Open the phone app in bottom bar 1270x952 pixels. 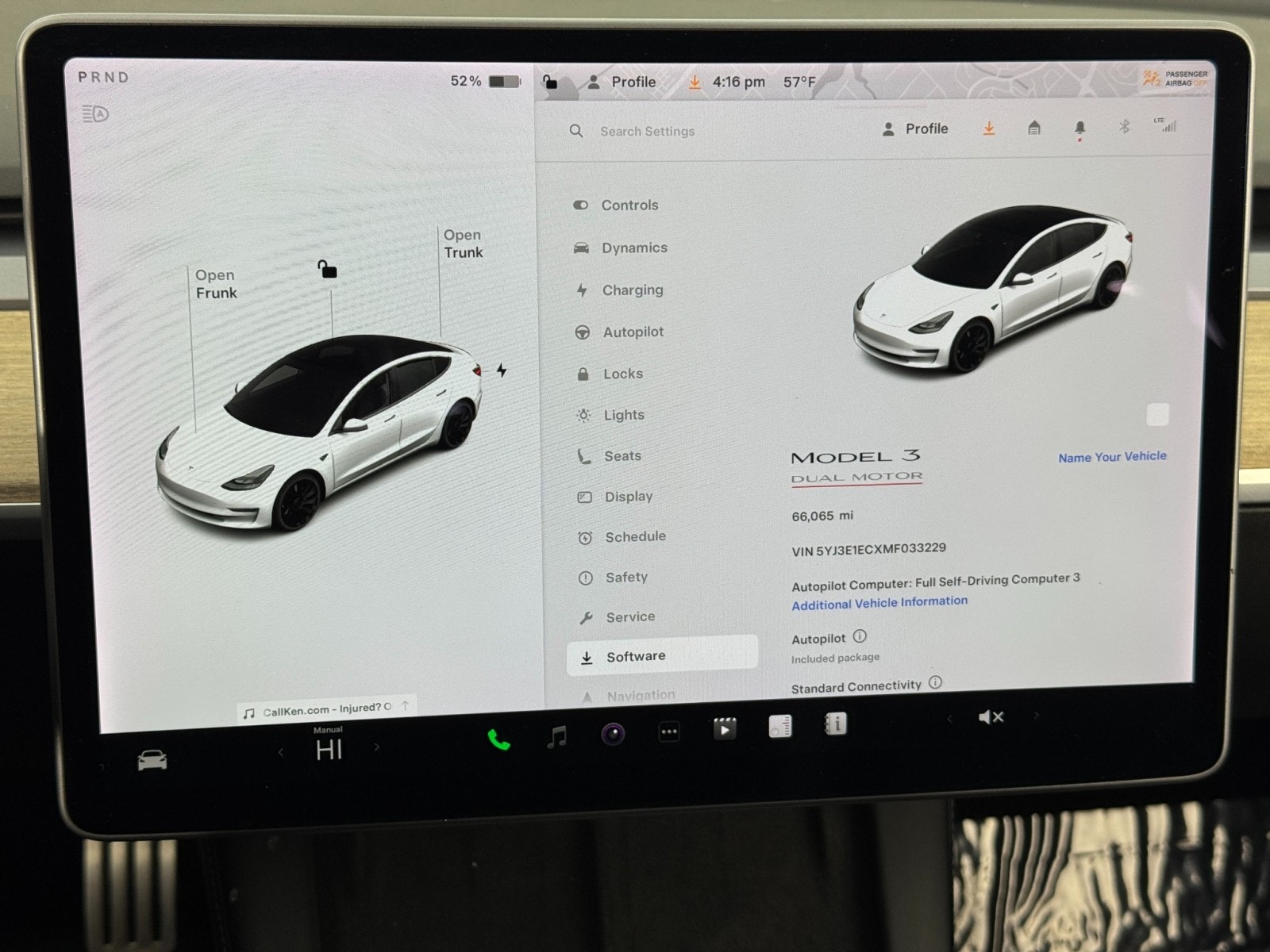point(498,739)
